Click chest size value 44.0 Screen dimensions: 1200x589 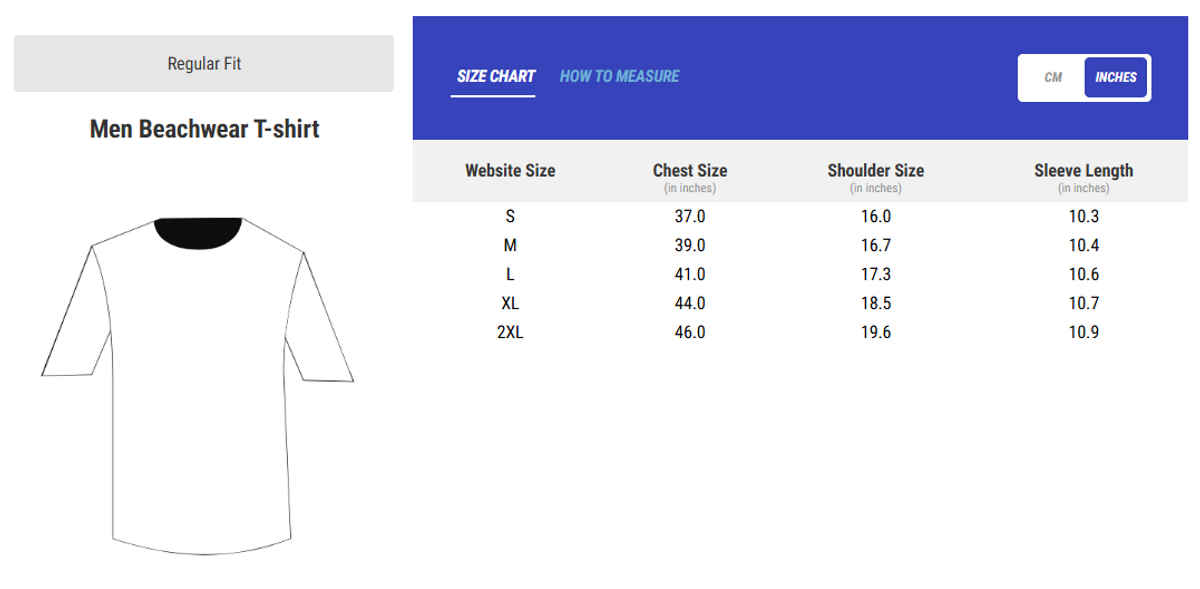coord(690,303)
